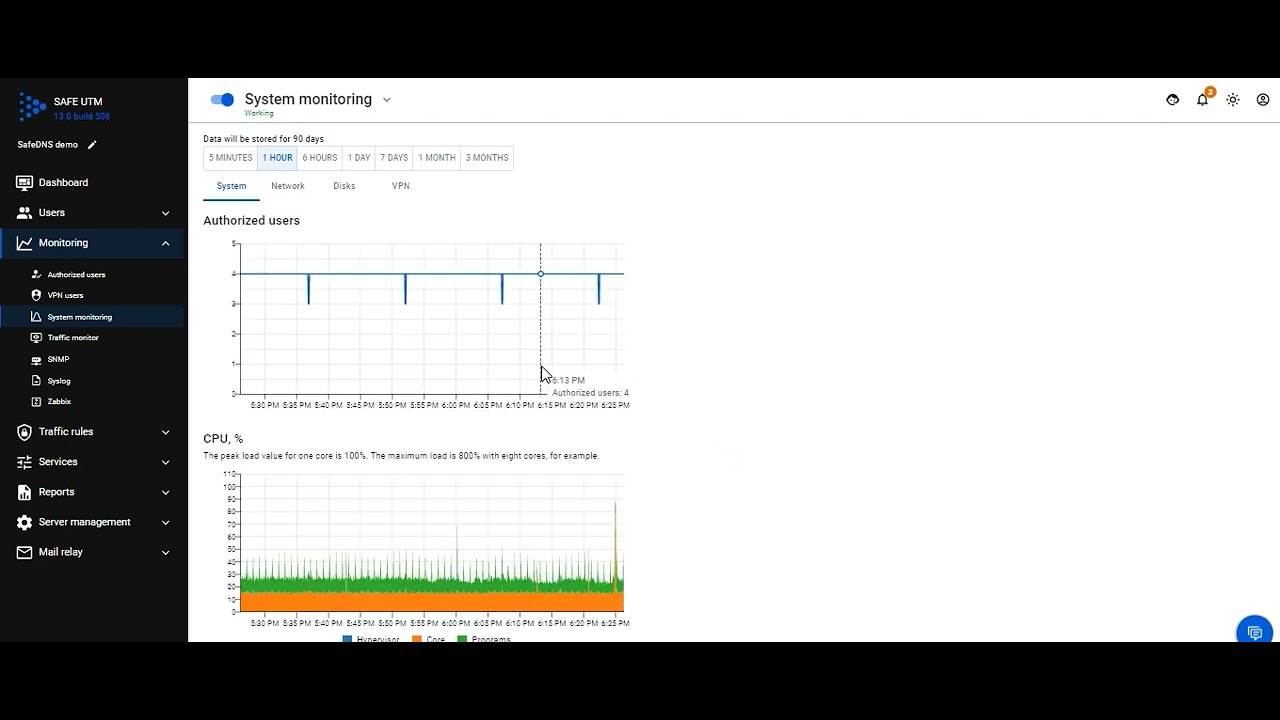Select the 3 MONTHS time range

pos(487,158)
